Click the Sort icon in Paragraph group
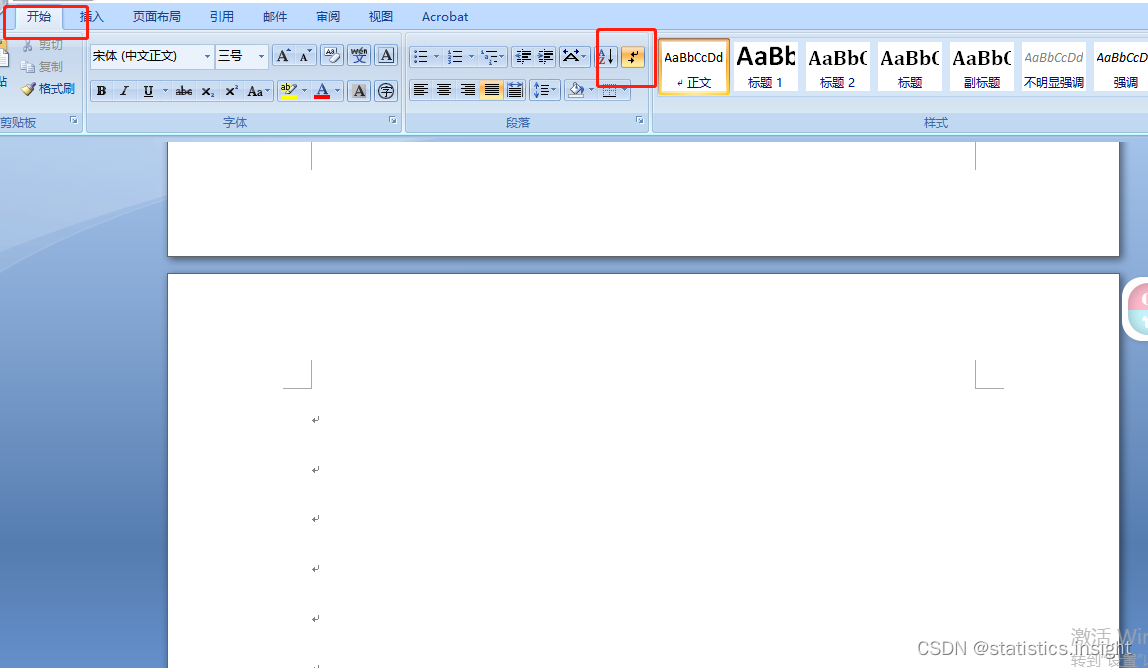The width and height of the screenshot is (1148, 668). pos(605,57)
